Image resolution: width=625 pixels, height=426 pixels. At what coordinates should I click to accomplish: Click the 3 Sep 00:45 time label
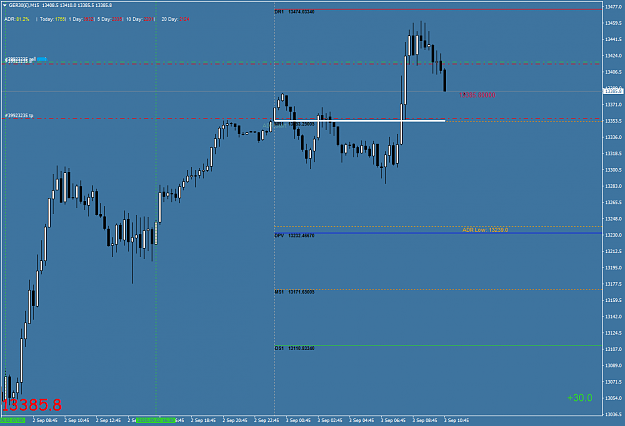click(298, 420)
